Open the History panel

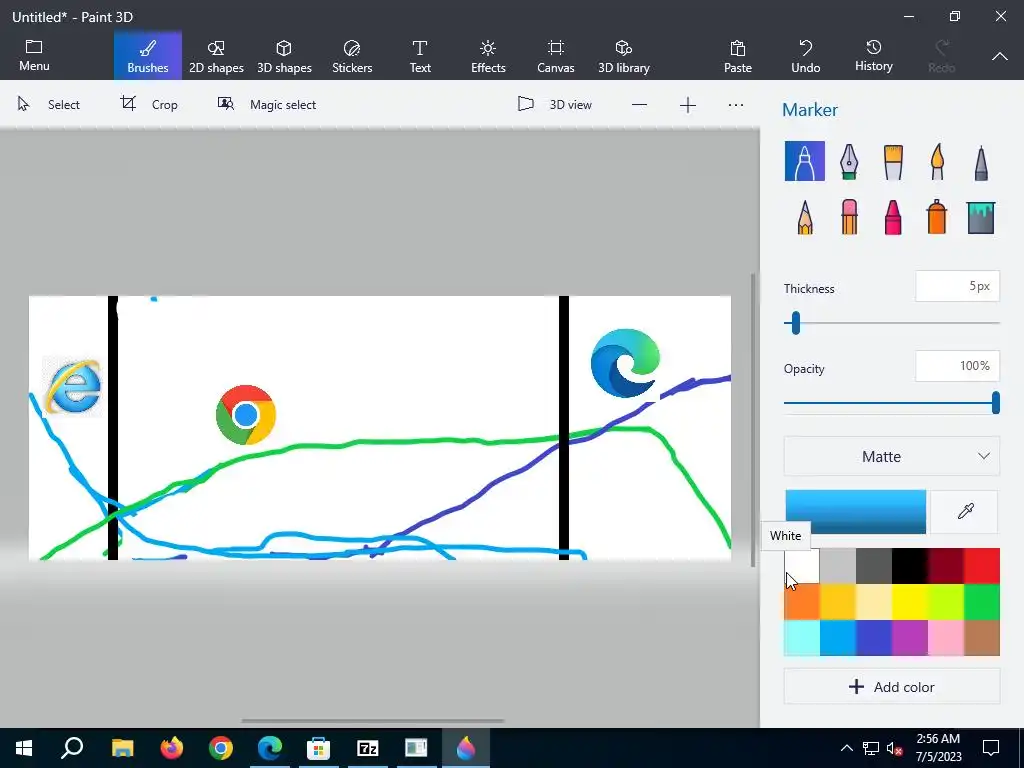(x=873, y=56)
